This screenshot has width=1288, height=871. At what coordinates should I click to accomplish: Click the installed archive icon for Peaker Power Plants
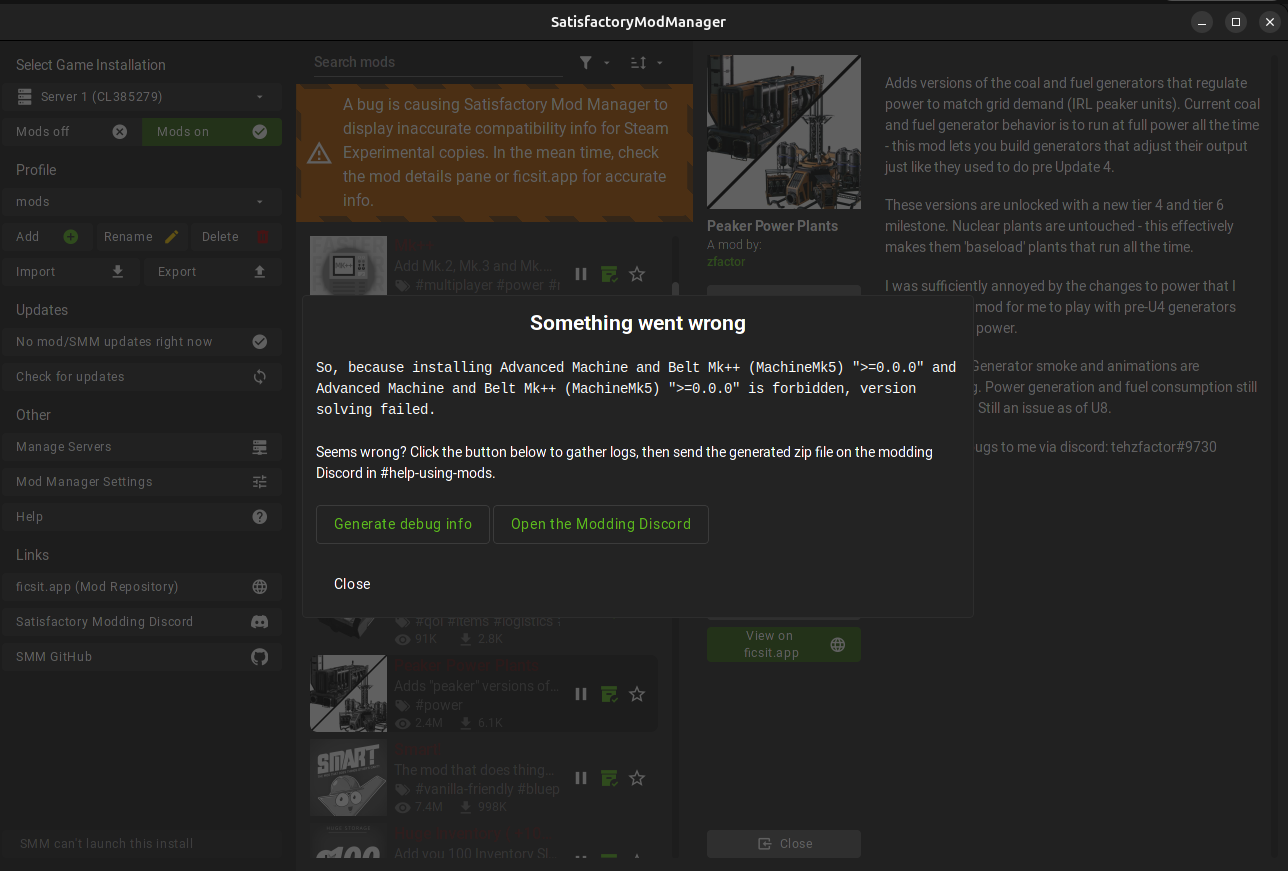pyautogui.click(x=608, y=694)
